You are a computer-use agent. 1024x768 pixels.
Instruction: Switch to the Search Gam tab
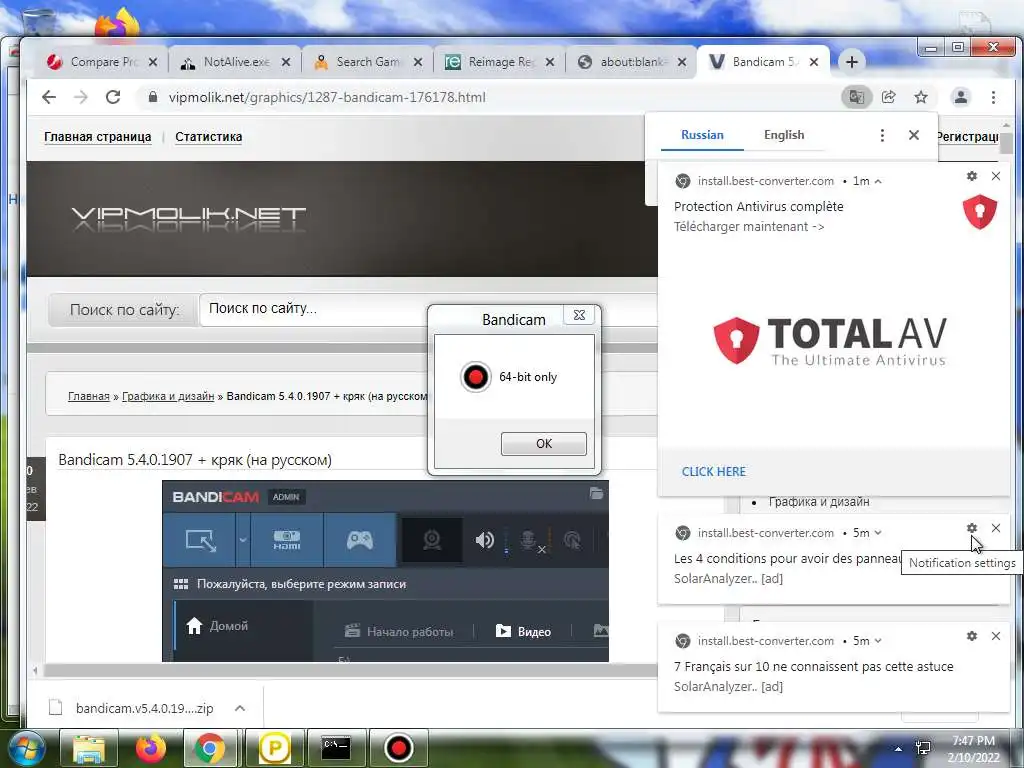click(x=367, y=62)
